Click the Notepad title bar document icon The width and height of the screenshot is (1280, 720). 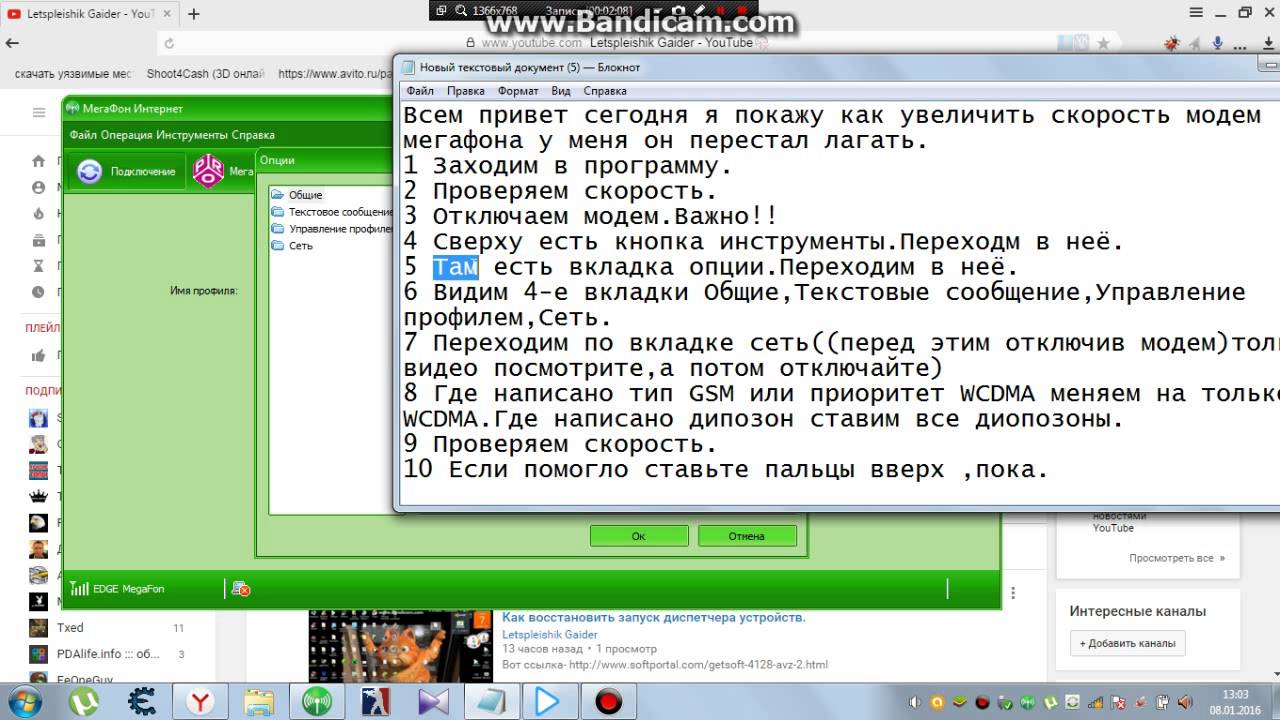click(408, 67)
